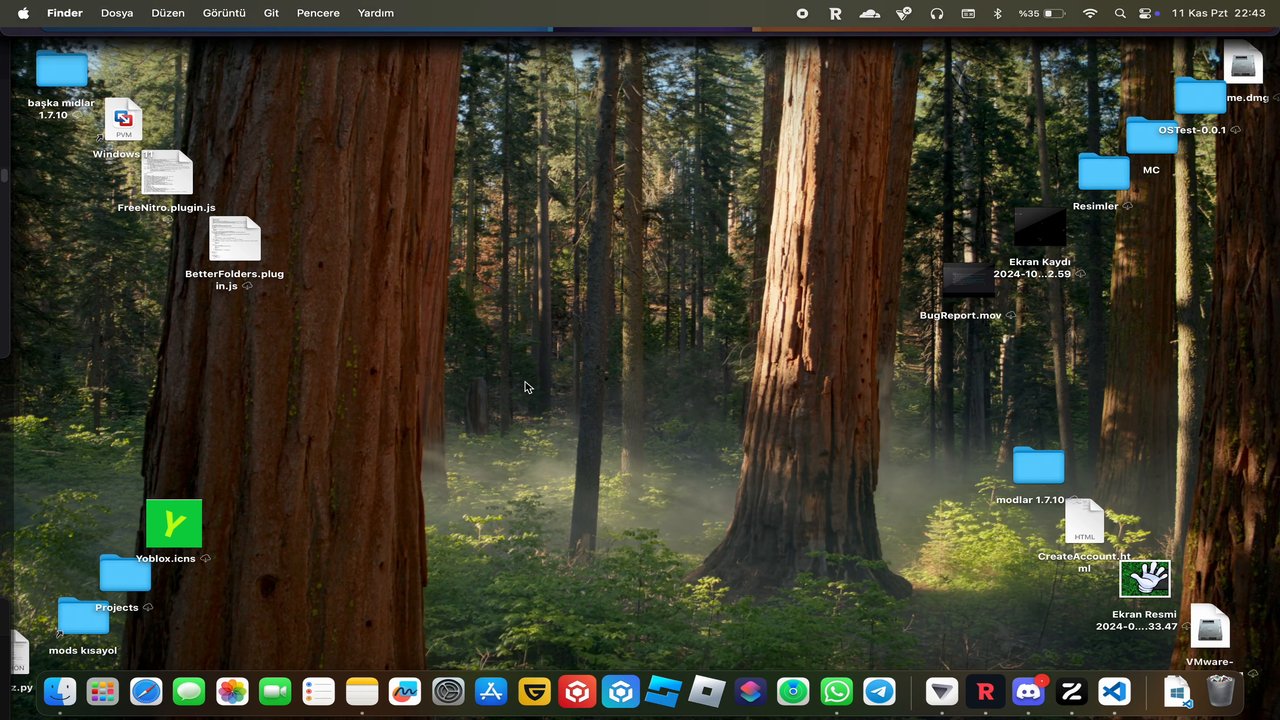This screenshot has height=720, width=1280.
Task: Click the Bluetooth status icon
Action: point(997,13)
